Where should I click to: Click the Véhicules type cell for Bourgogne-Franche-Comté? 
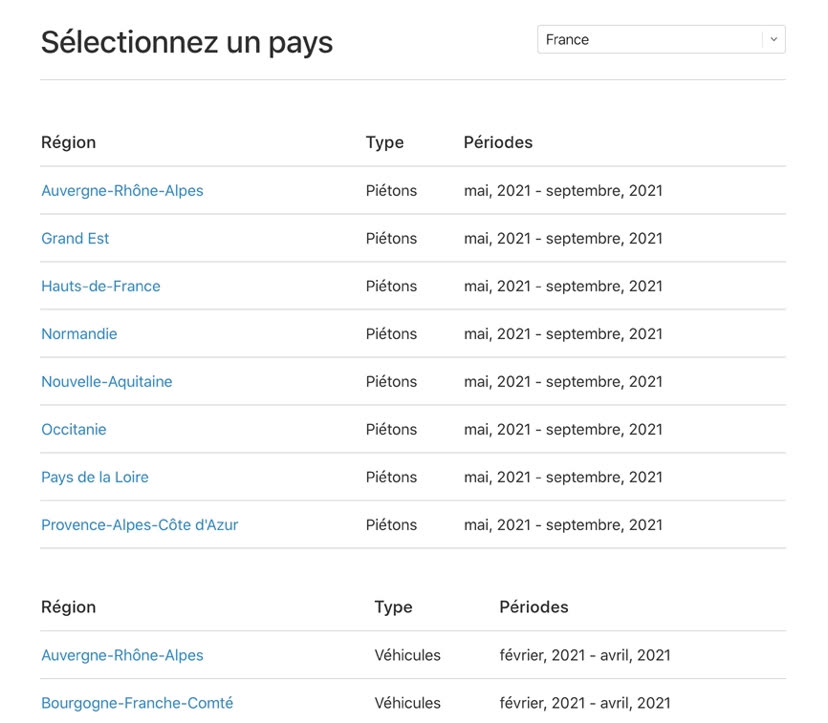click(408, 703)
